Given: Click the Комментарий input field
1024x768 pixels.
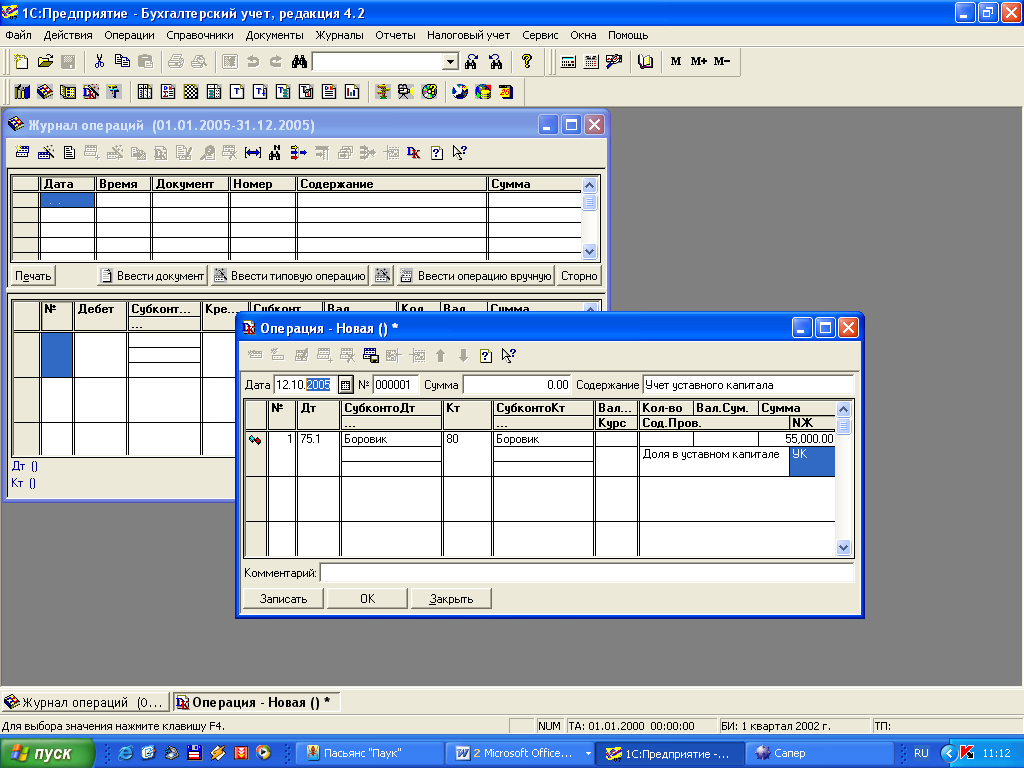Looking at the screenshot, I should (586, 573).
